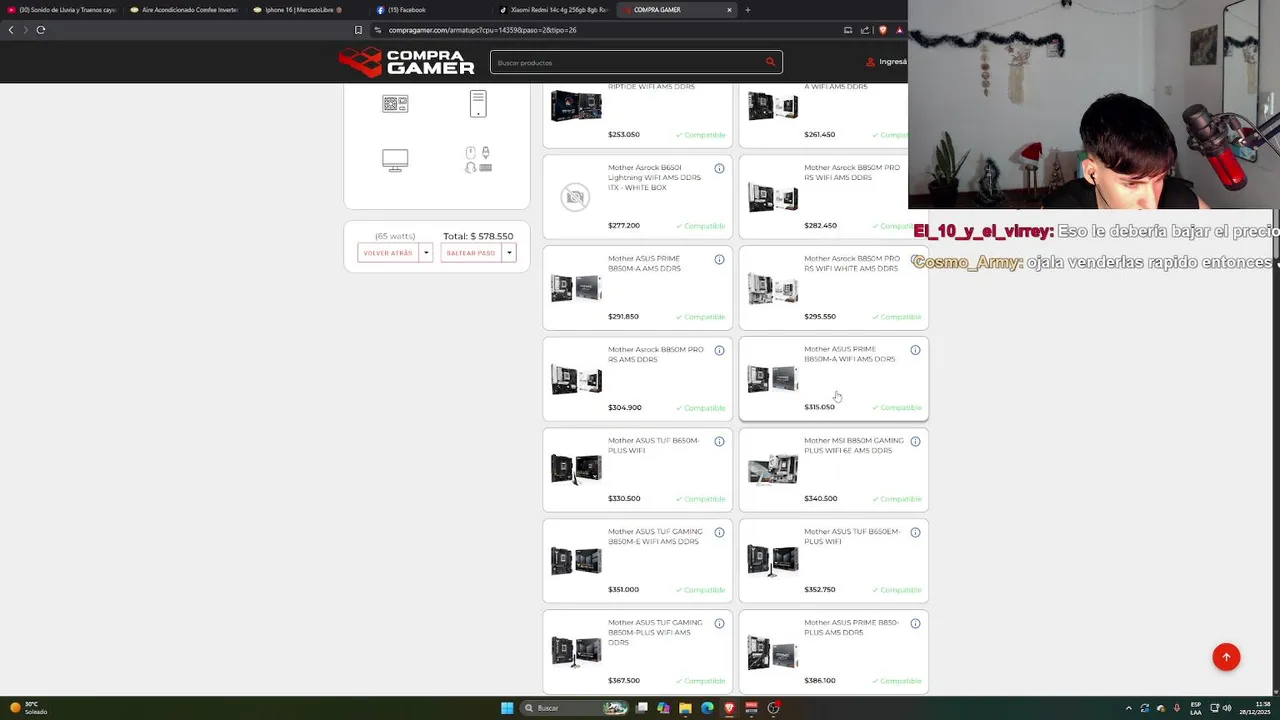Open the Brave shields icon
Screen dimensions: 1280x720
(882, 30)
